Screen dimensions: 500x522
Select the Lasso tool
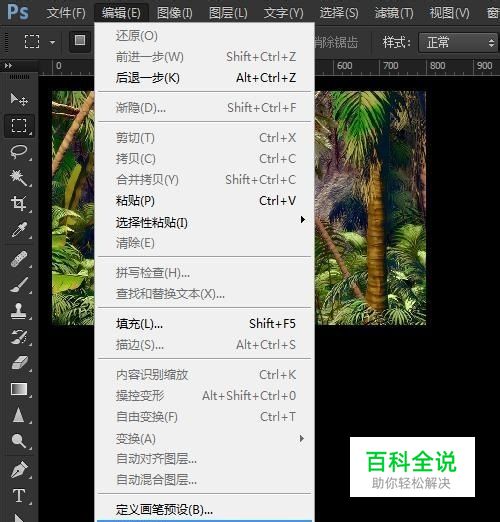(x=19, y=152)
